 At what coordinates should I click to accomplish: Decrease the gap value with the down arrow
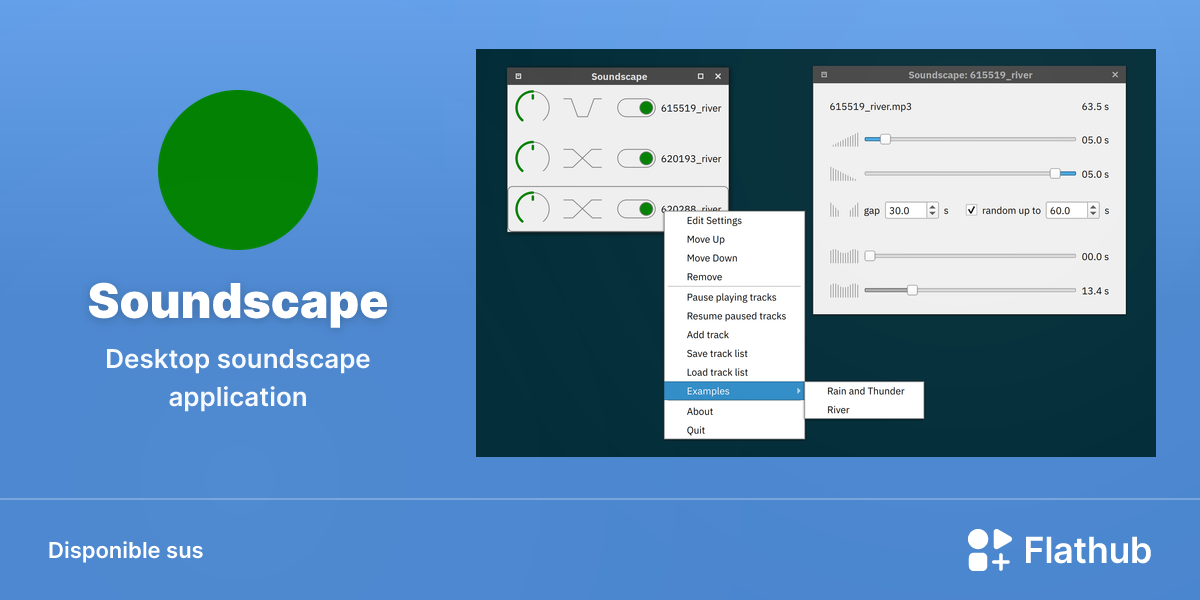tap(933, 214)
